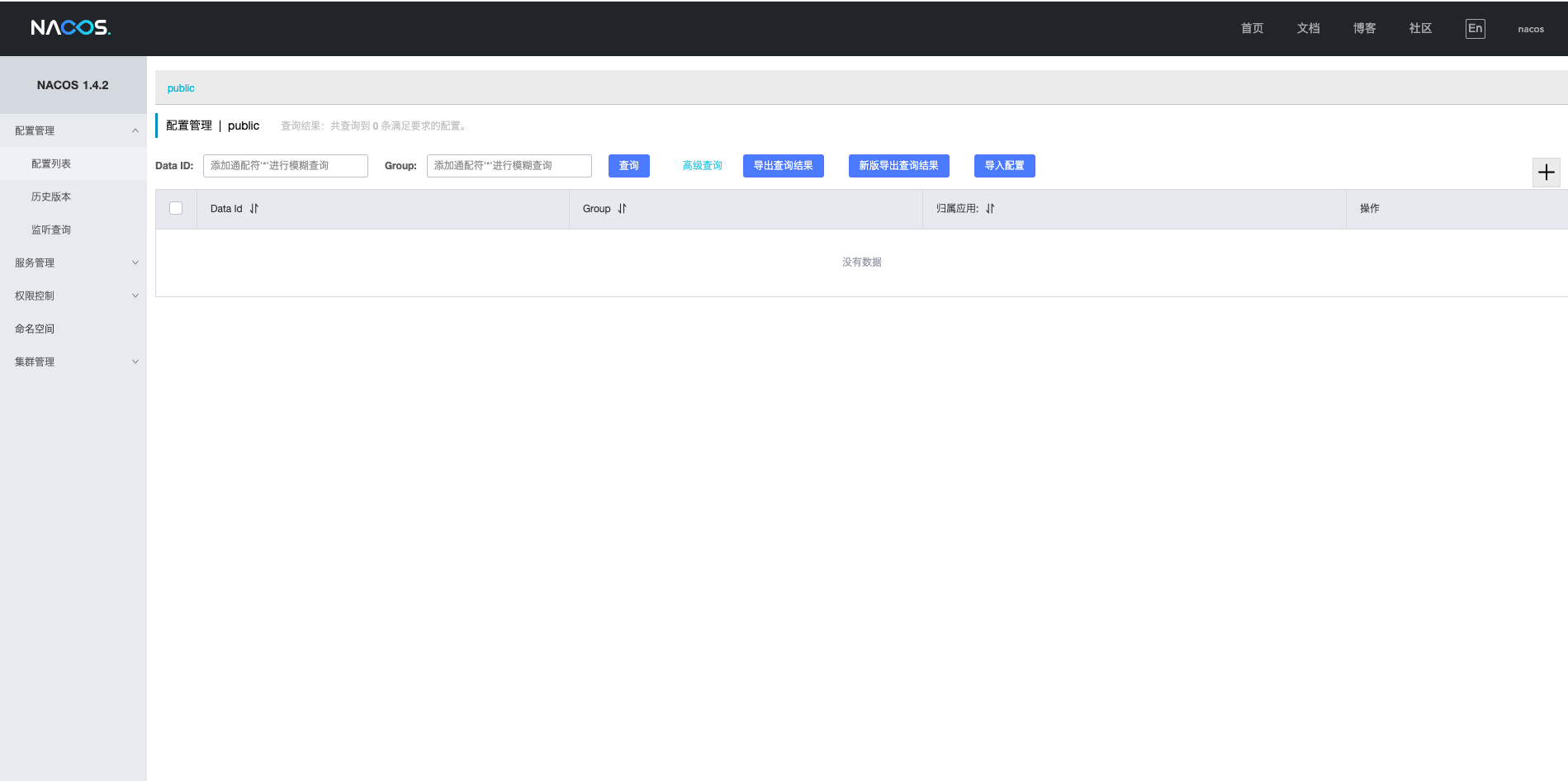
Task: Expand the 权限控制 sidebar section
Action: pyautogui.click(x=73, y=296)
